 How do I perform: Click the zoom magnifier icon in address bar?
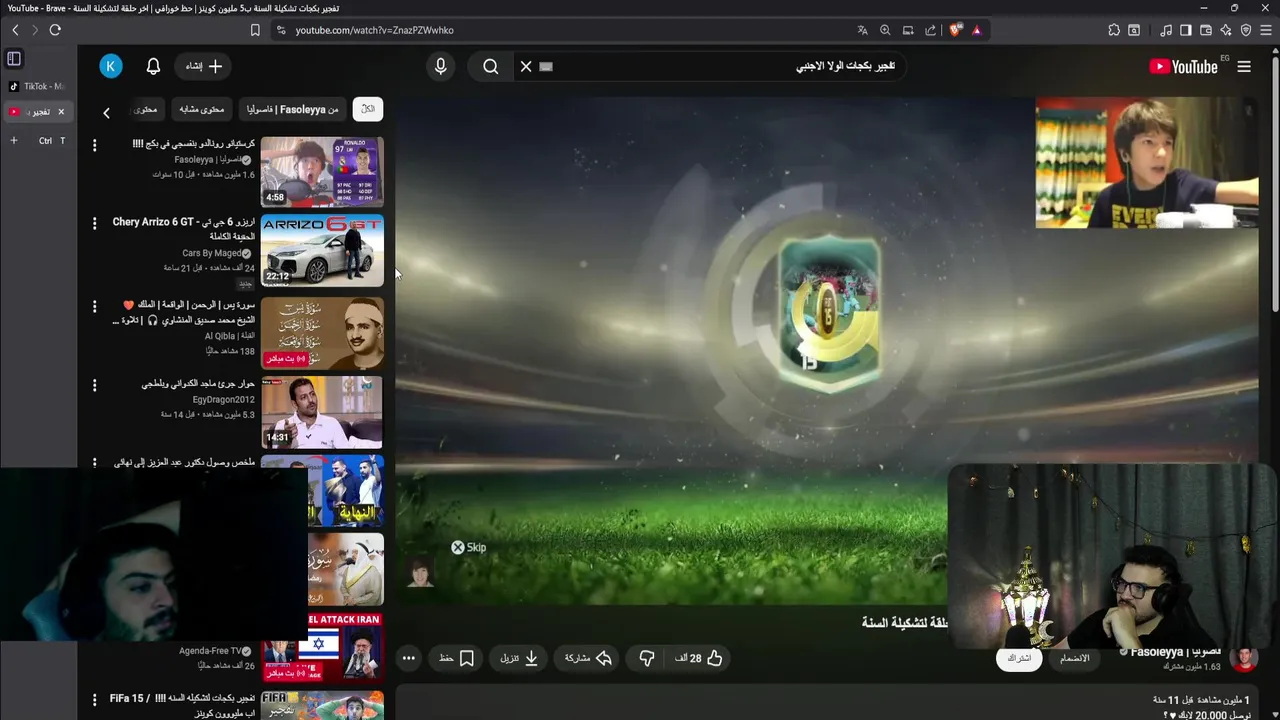[x=885, y=30]
